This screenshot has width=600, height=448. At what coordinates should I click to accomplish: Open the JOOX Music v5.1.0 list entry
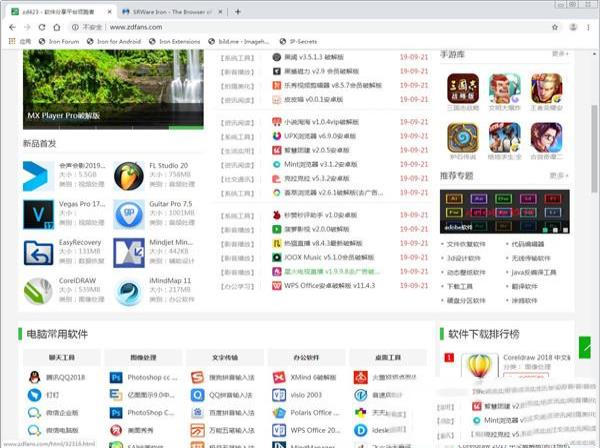[329, 257]
